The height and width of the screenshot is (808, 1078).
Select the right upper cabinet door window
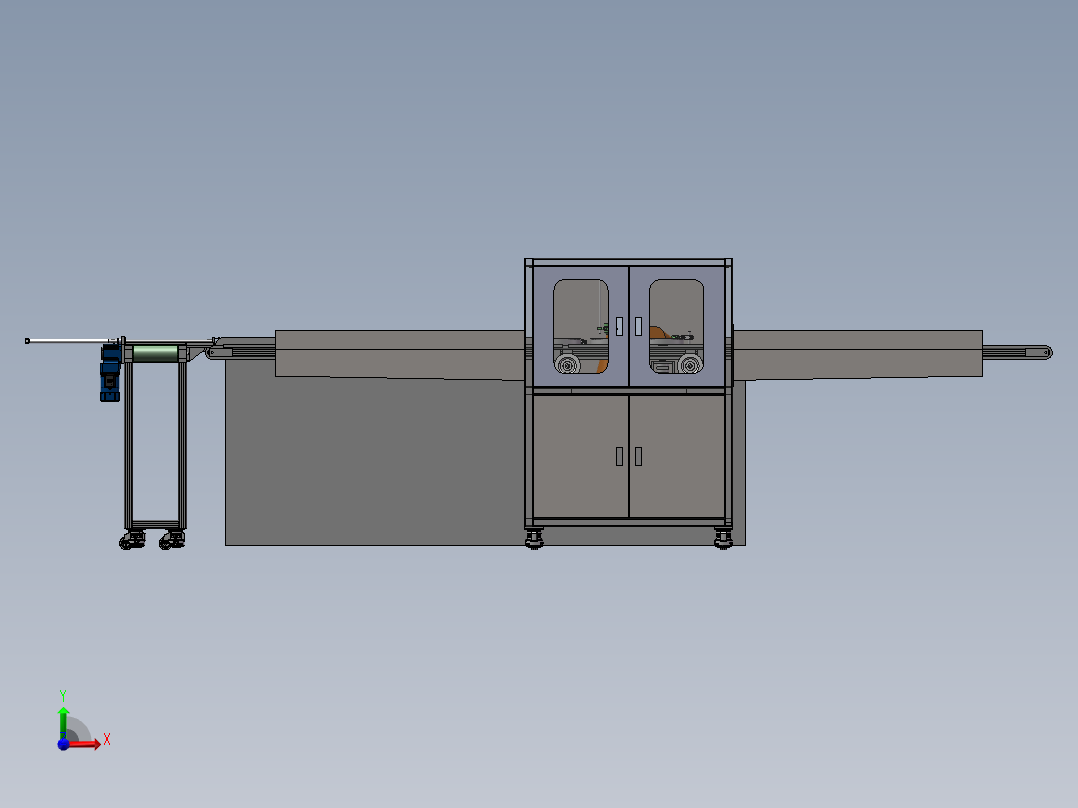(676, 326)
